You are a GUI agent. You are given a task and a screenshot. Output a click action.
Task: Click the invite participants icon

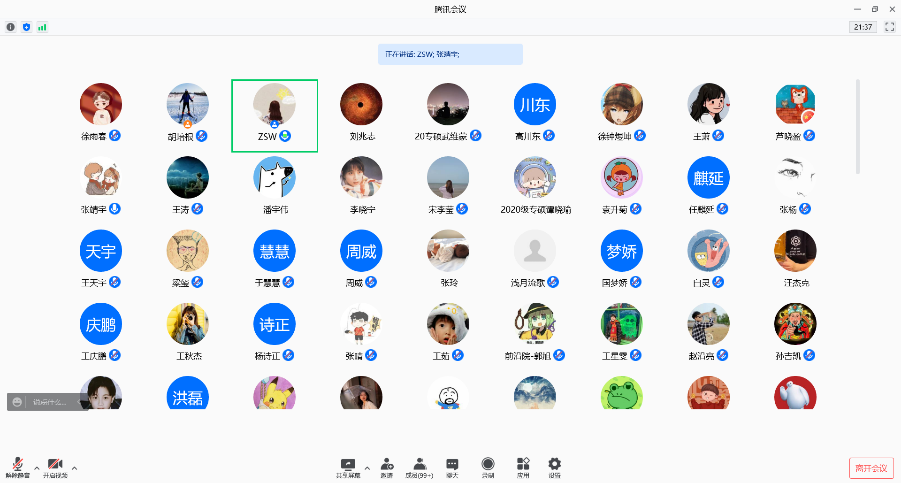[386, 466]
